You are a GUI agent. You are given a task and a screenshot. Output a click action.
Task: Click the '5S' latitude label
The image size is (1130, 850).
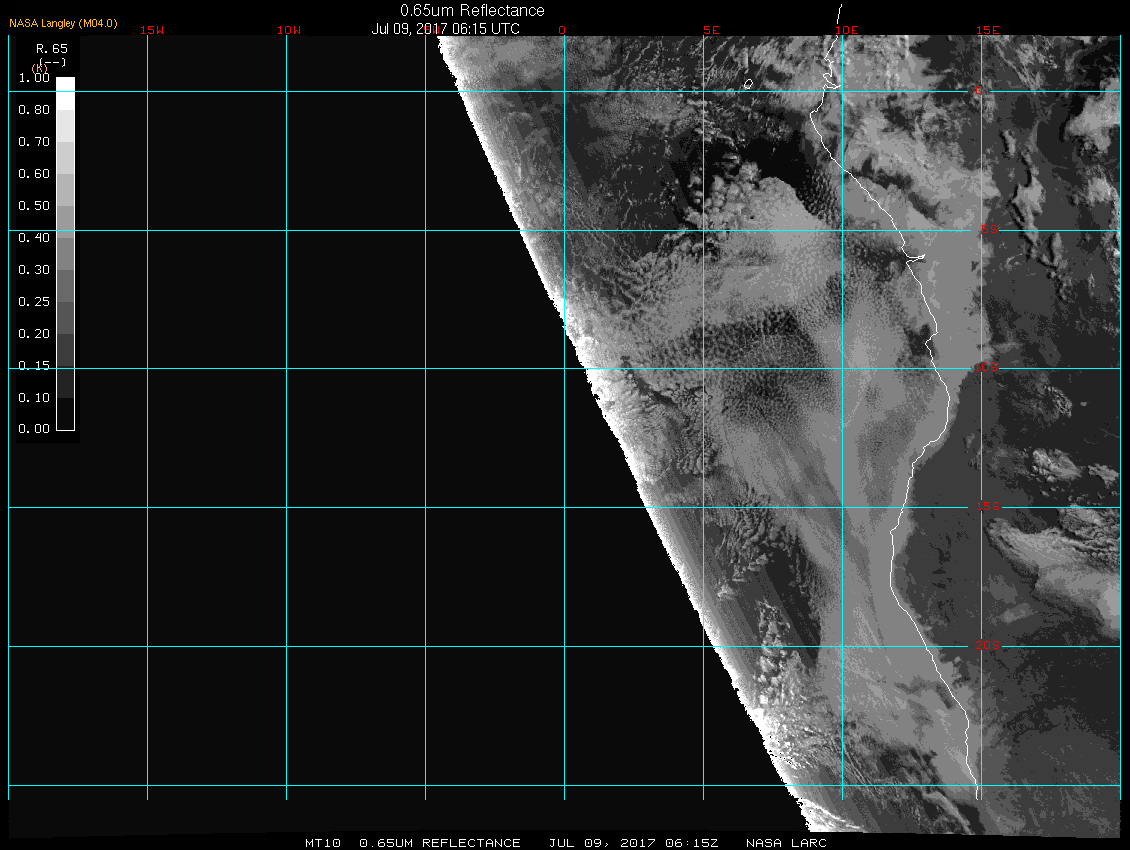click(x=989, y=229)
